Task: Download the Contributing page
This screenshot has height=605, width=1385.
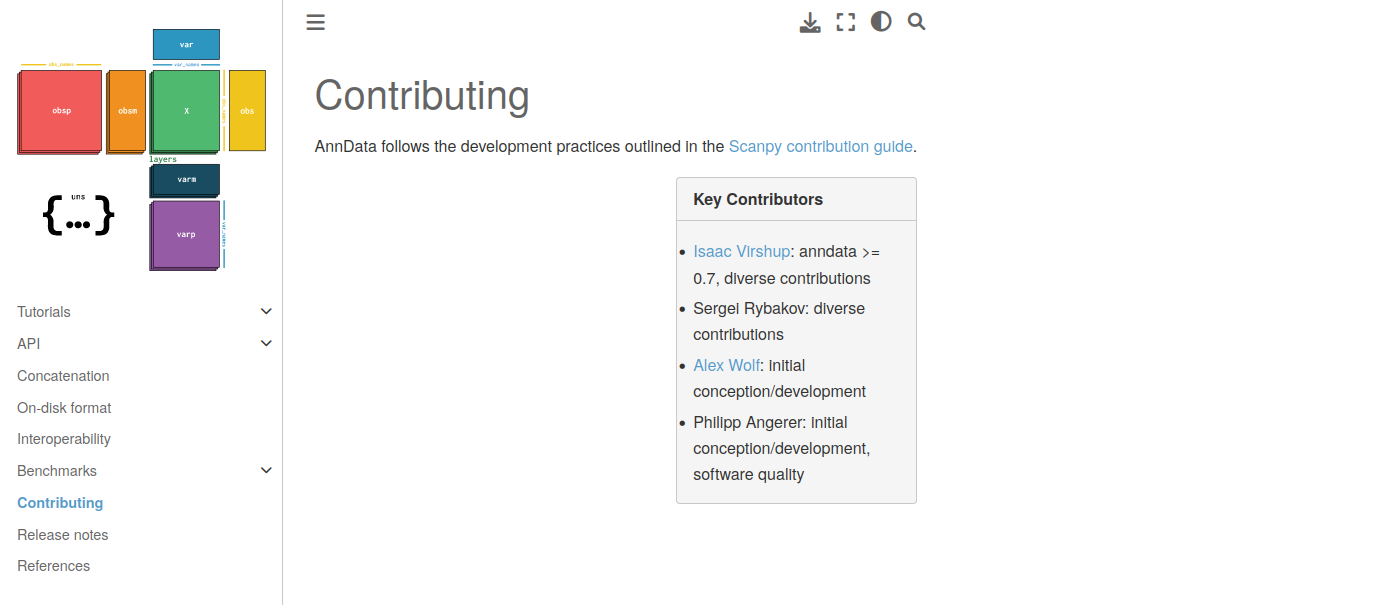Action: coord(810,22)
